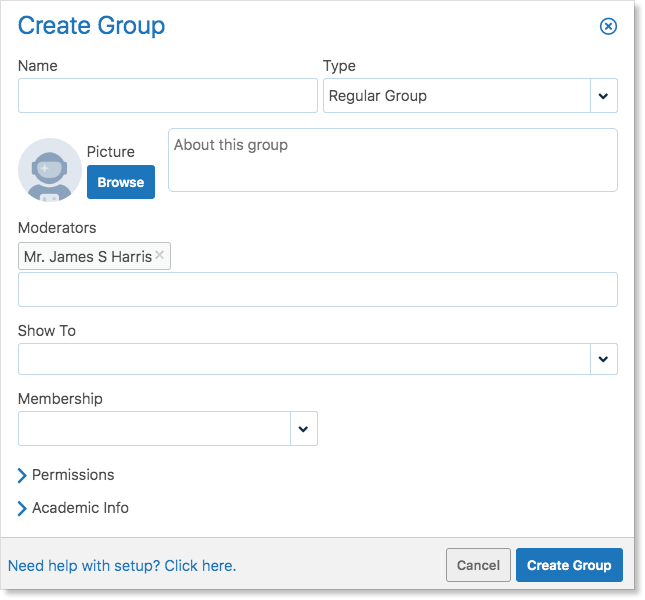Click inside the Membership field
Viewport: 645px width, 600px height.
154,429
